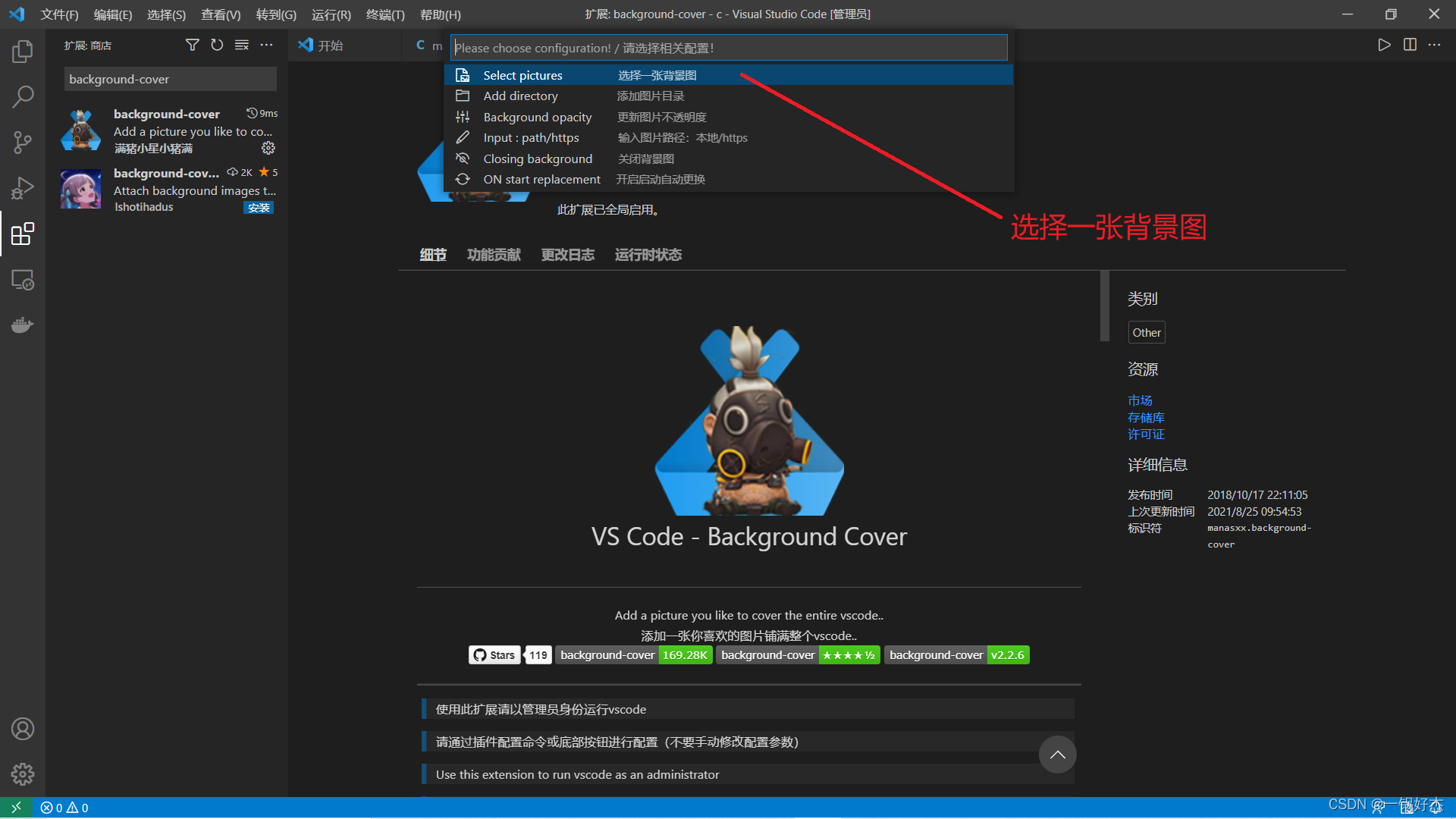Open errors and warnings in status bar
The width and height of the screenshot is (1456, 819).
tap(64, 808)
